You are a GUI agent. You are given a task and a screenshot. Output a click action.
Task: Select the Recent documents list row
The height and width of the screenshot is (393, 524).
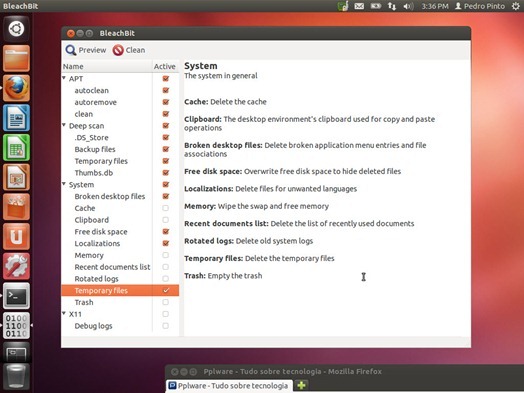pyautogui.click(x=120, y=267)
